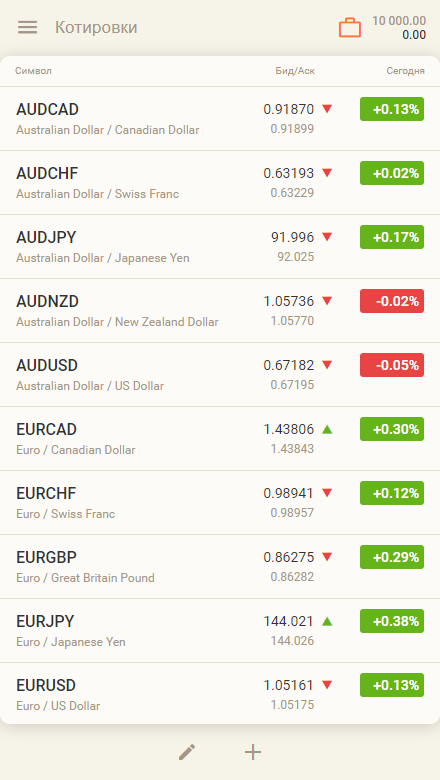
Task: Open the EURGBP symbol row
Action: point(220,567)
